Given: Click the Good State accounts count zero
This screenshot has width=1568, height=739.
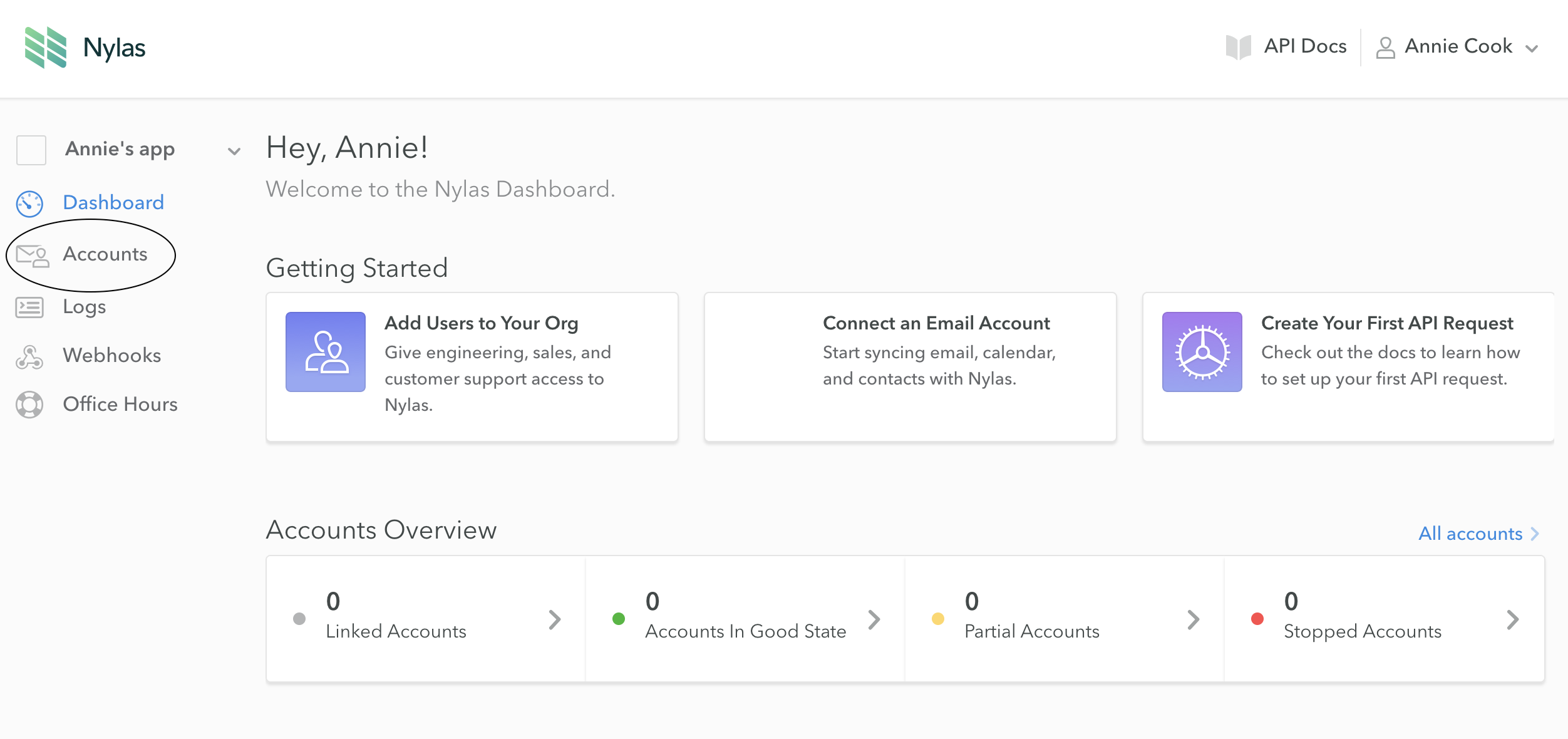Looking at the screenshot, I should pos(652,601).
